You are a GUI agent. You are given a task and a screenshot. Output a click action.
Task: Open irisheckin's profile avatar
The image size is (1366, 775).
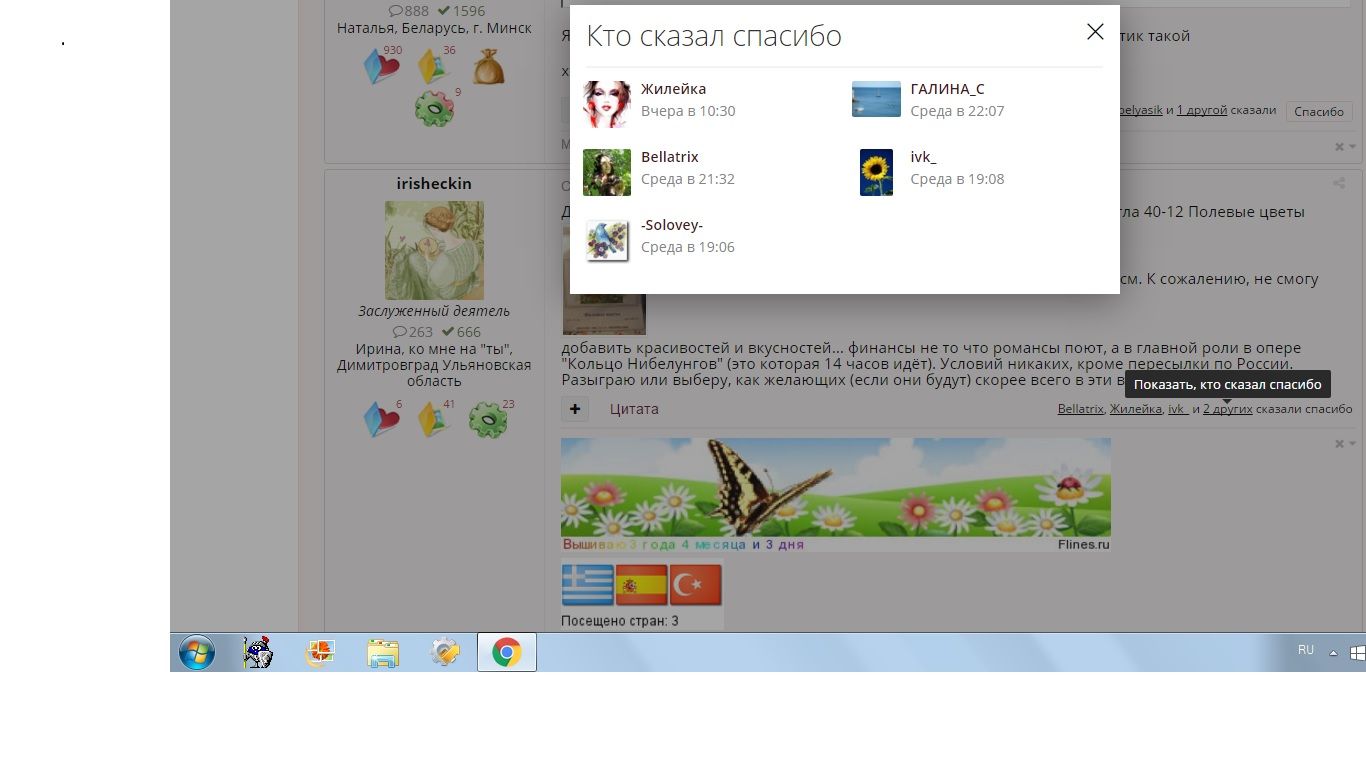434,250
